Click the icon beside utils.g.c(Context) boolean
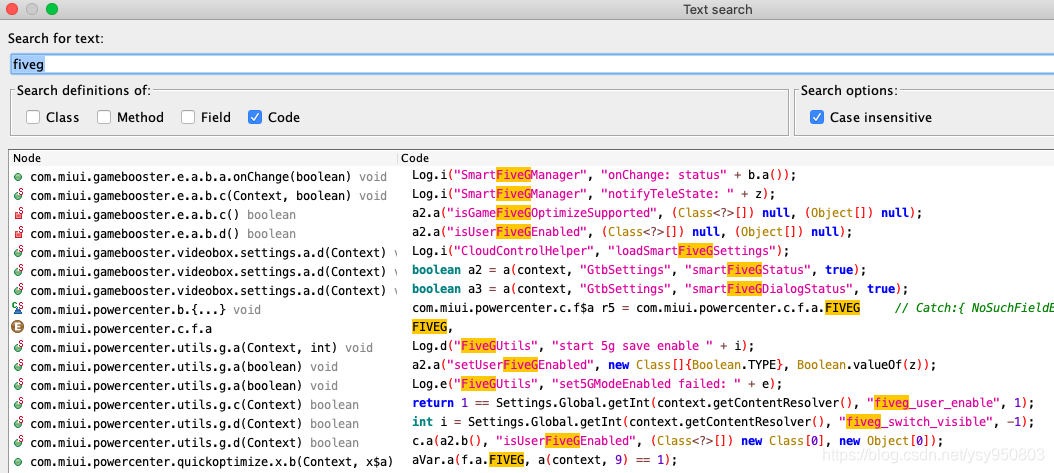The width and height of the screenshot is (1054, 473). click(x=18, y=404)
